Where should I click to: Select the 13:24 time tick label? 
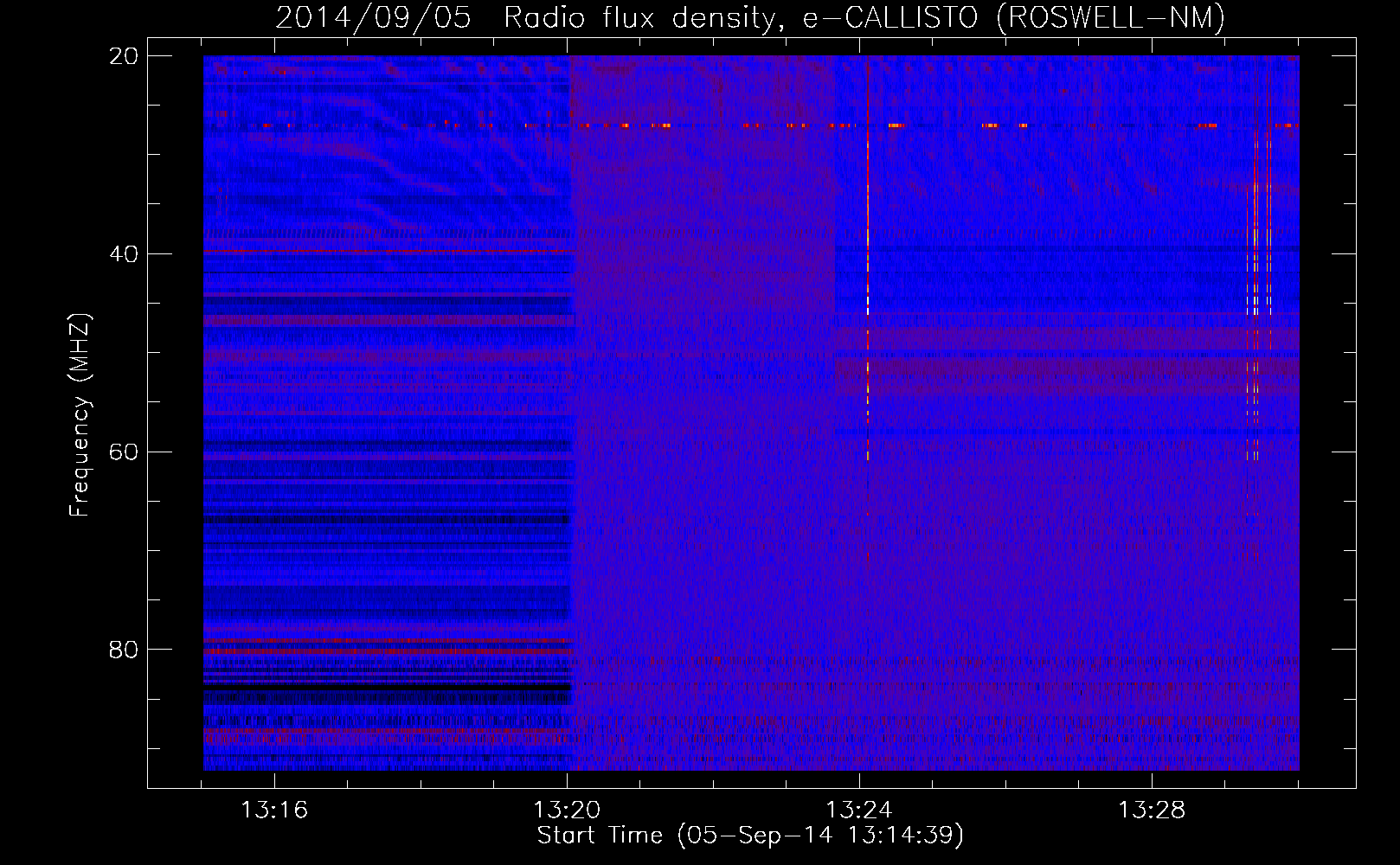[859, 811]
